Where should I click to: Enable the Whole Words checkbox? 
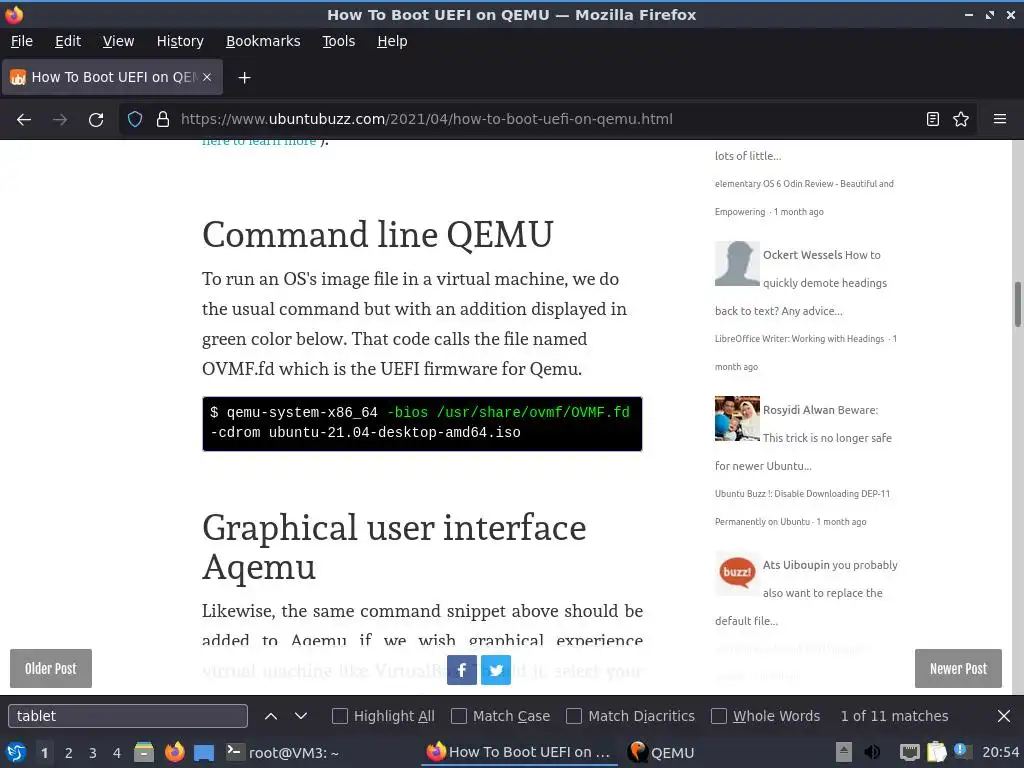tap(719, 716)
